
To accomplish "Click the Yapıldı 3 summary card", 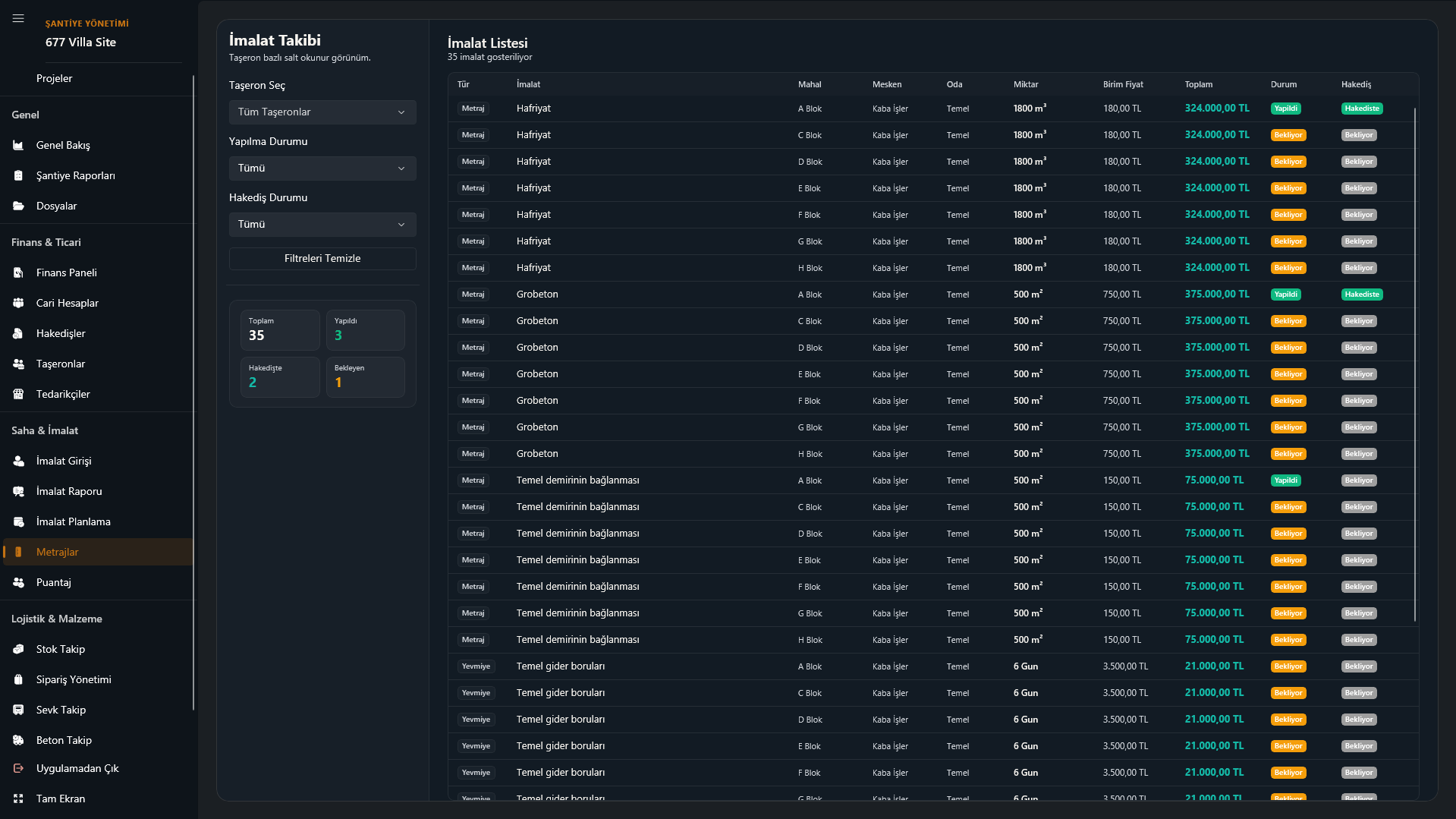I will (366, 330).
